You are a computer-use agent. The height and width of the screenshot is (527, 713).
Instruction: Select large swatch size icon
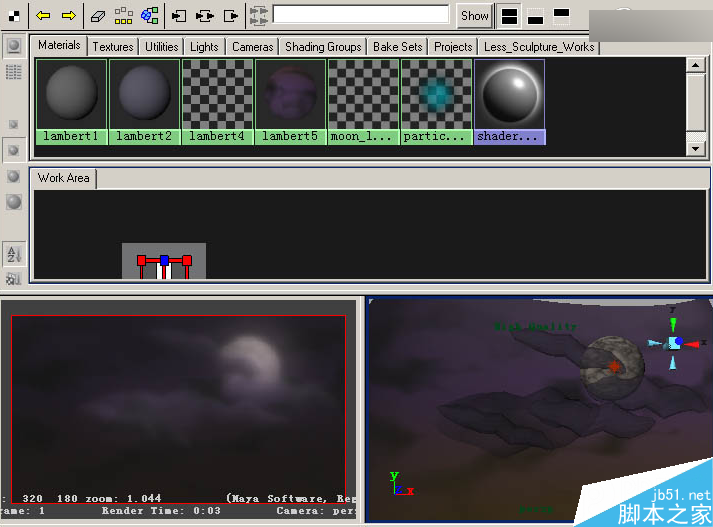pyautogui.click(x=14, y=176)
